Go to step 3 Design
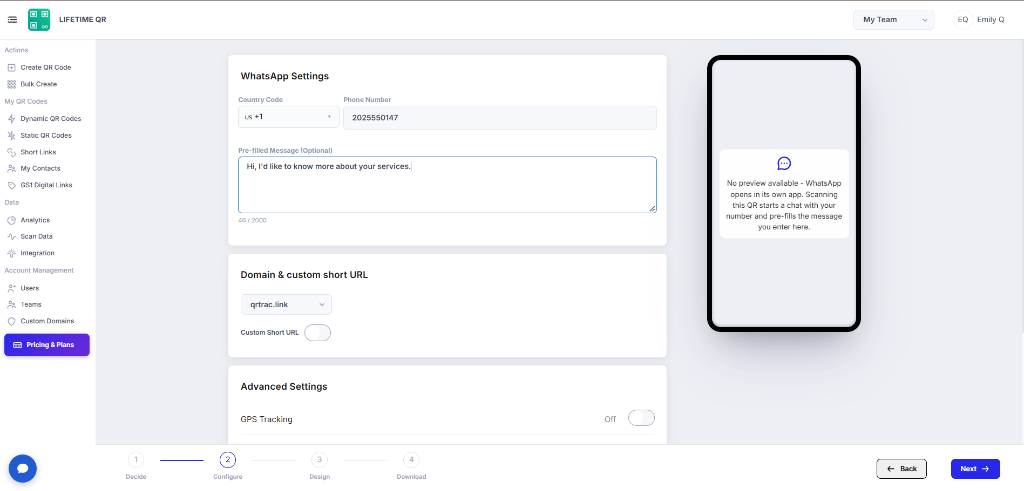 point(319,466)
